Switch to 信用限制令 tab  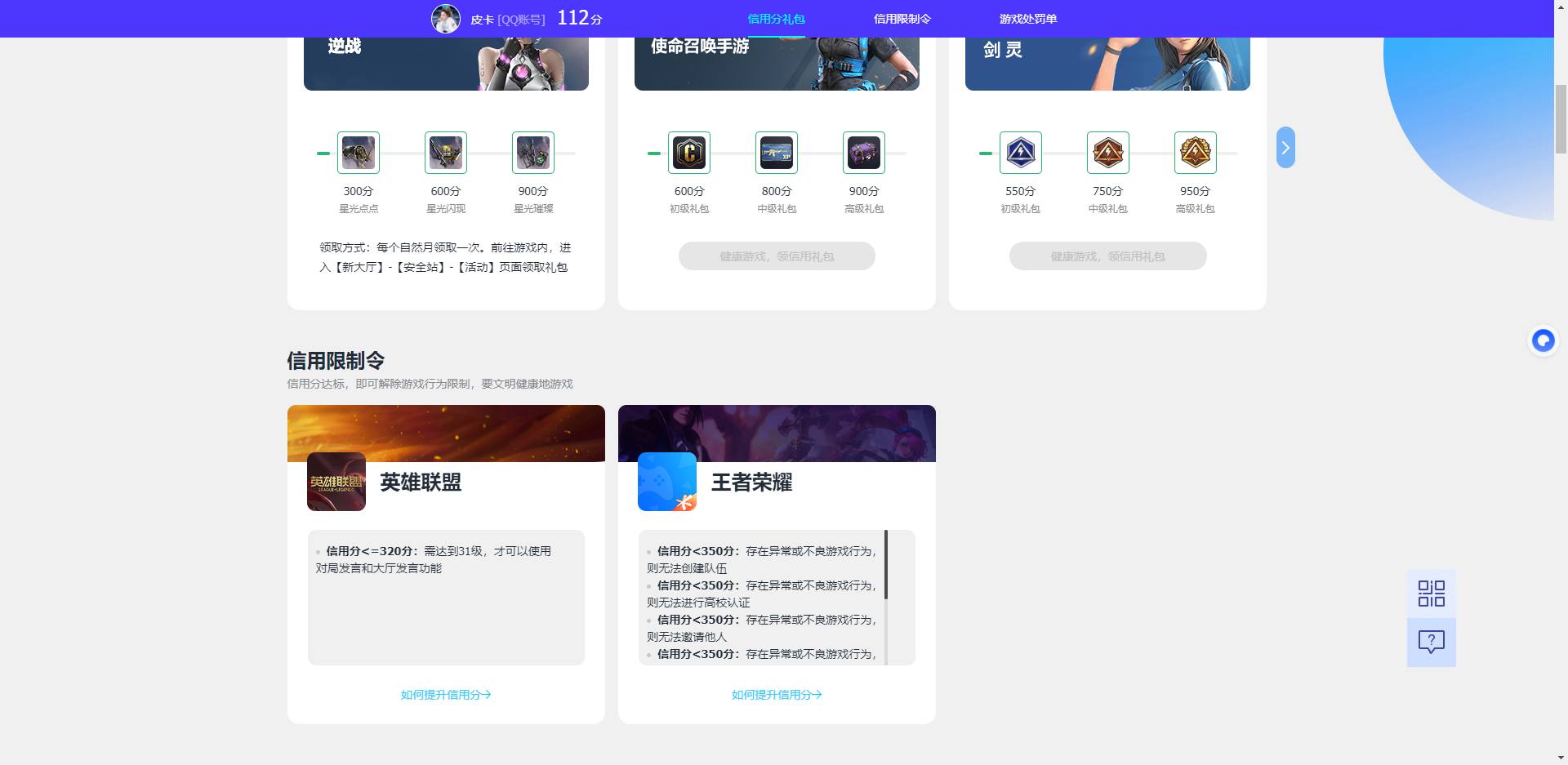902,19
